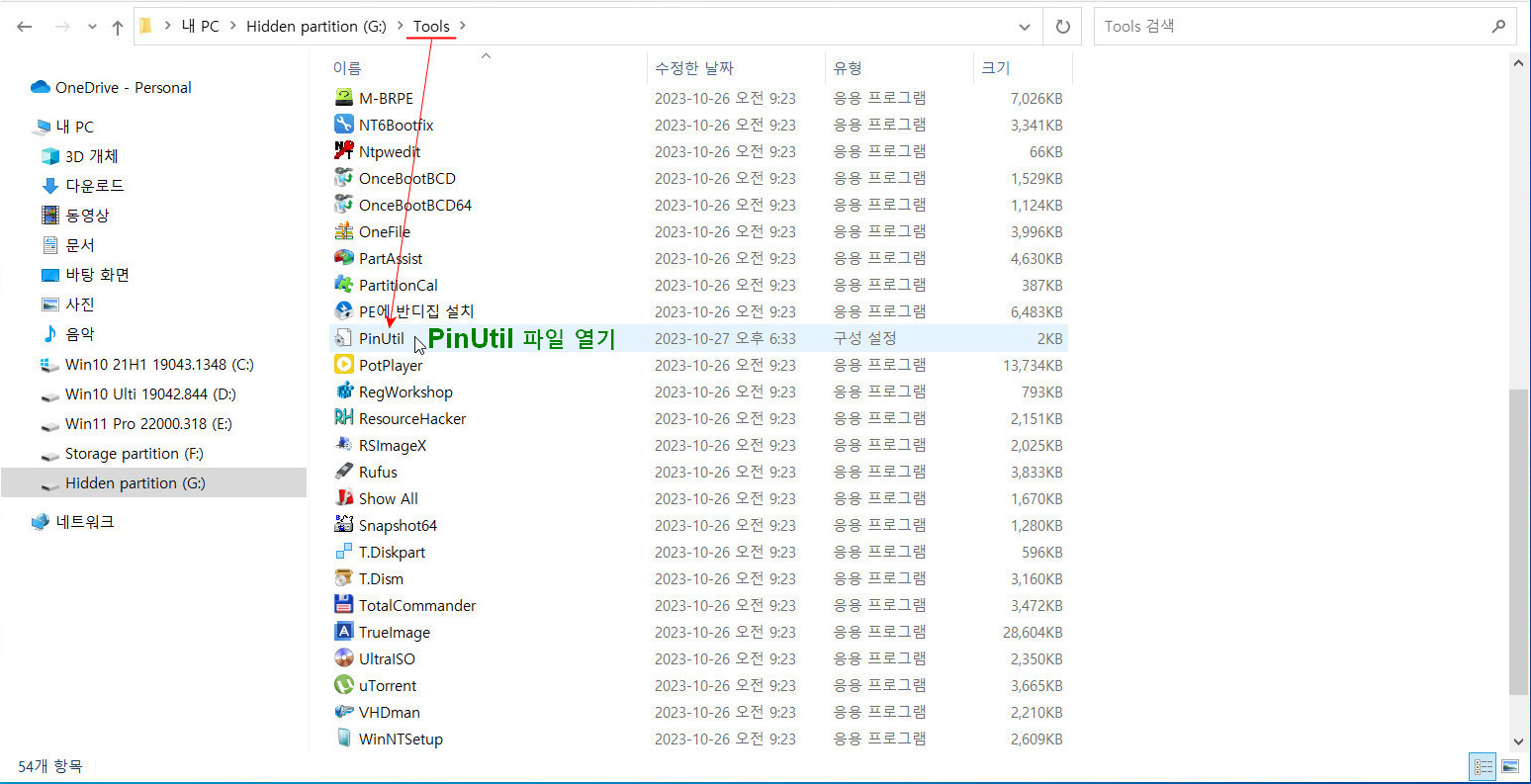Open 다운로드 folder in sidebar
The width and height of the screenshot is (1531, 784).
(94, 186)
